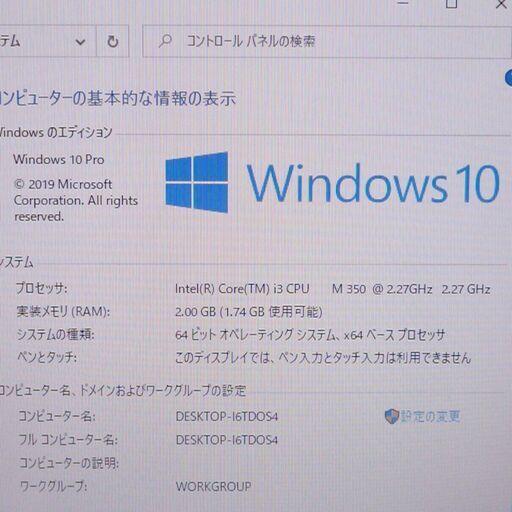Click the システム breadcrumb in address bar
The width and height of the screenshot is (512, 512).
click(x=10, y=41)
